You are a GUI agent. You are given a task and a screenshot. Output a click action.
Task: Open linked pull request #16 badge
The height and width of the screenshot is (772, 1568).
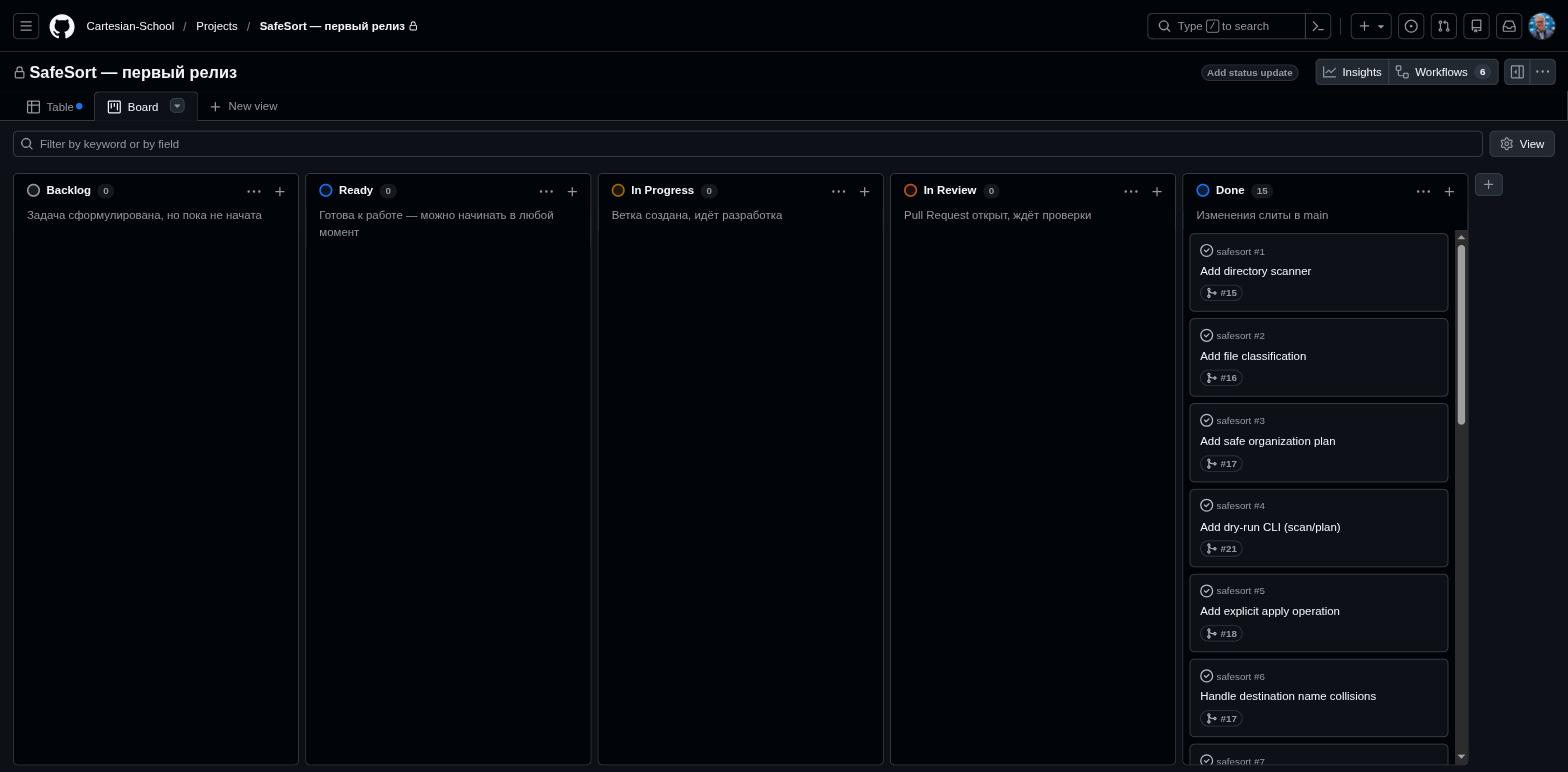tap(1222, 378)
